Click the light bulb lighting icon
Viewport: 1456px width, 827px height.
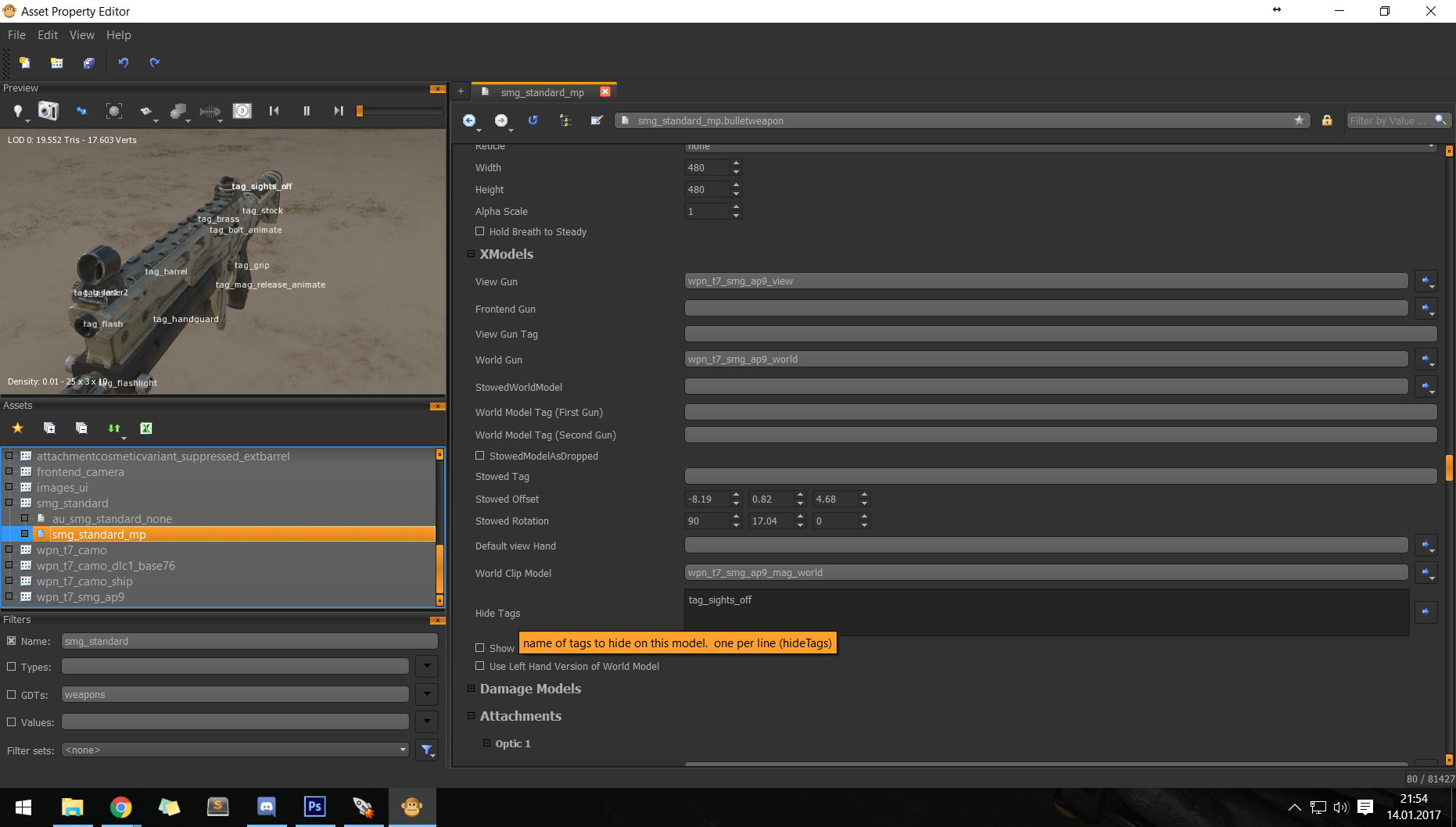coord(17,111)
